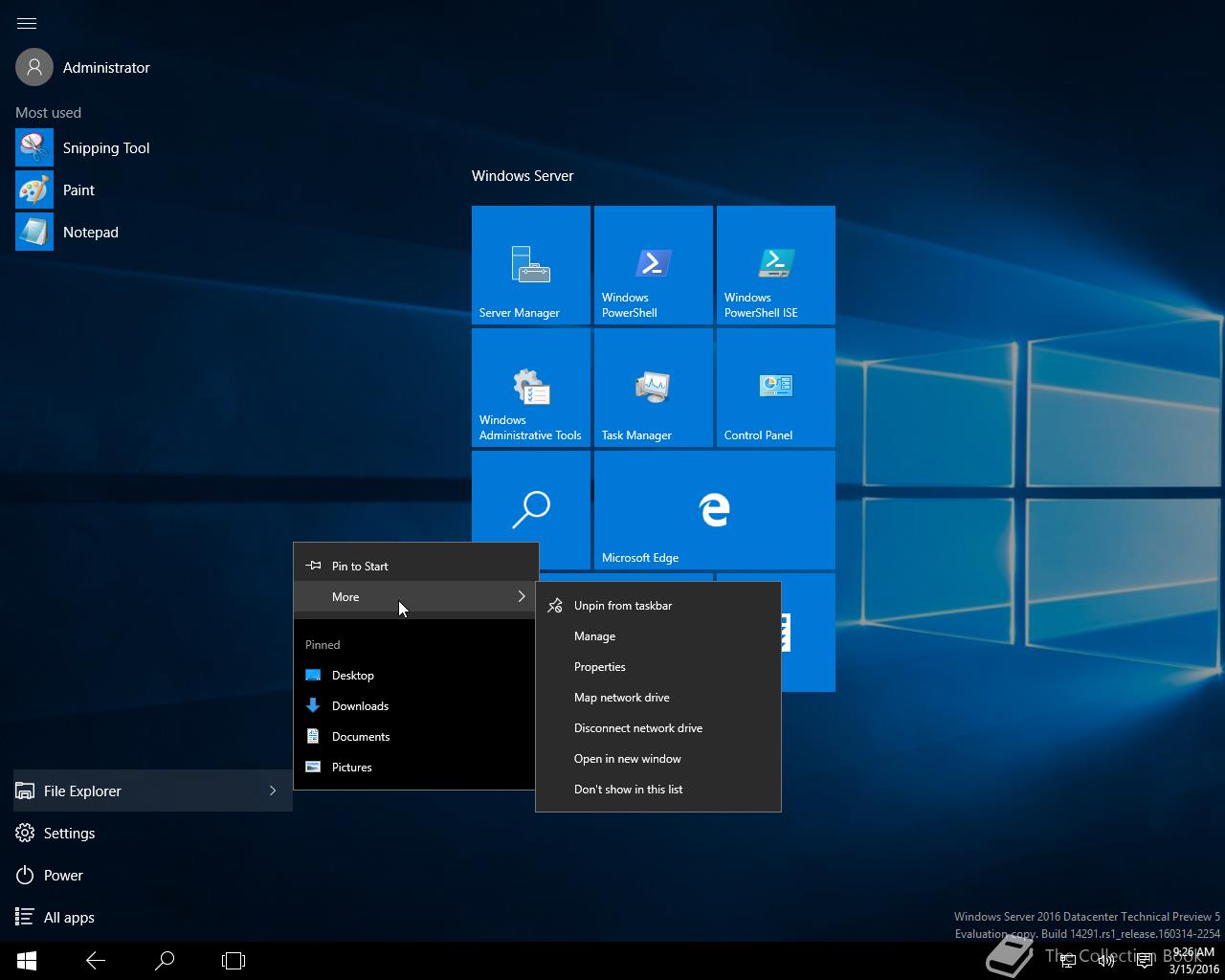Click the Administrator user name
Screen dimensions: 1225x980
[x=106, y=67]
